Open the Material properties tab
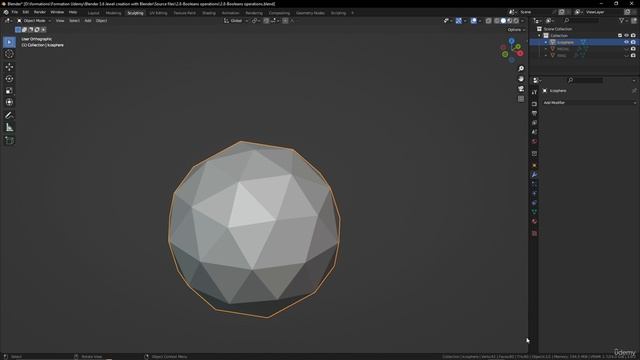640x360 pixels. (534, 221)
